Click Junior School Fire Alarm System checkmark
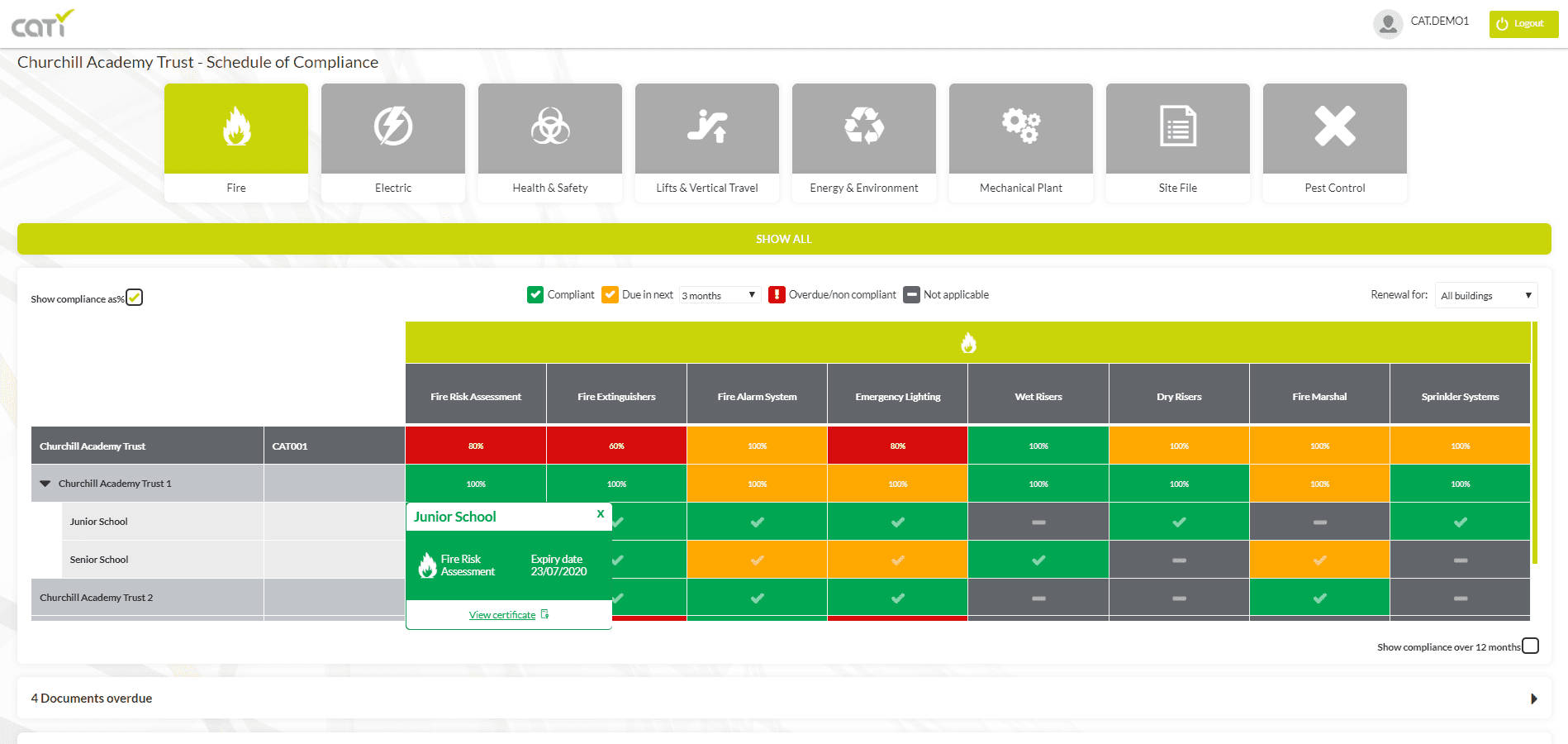The width and height of the screenshot is (1568, 744). (757, 522)
